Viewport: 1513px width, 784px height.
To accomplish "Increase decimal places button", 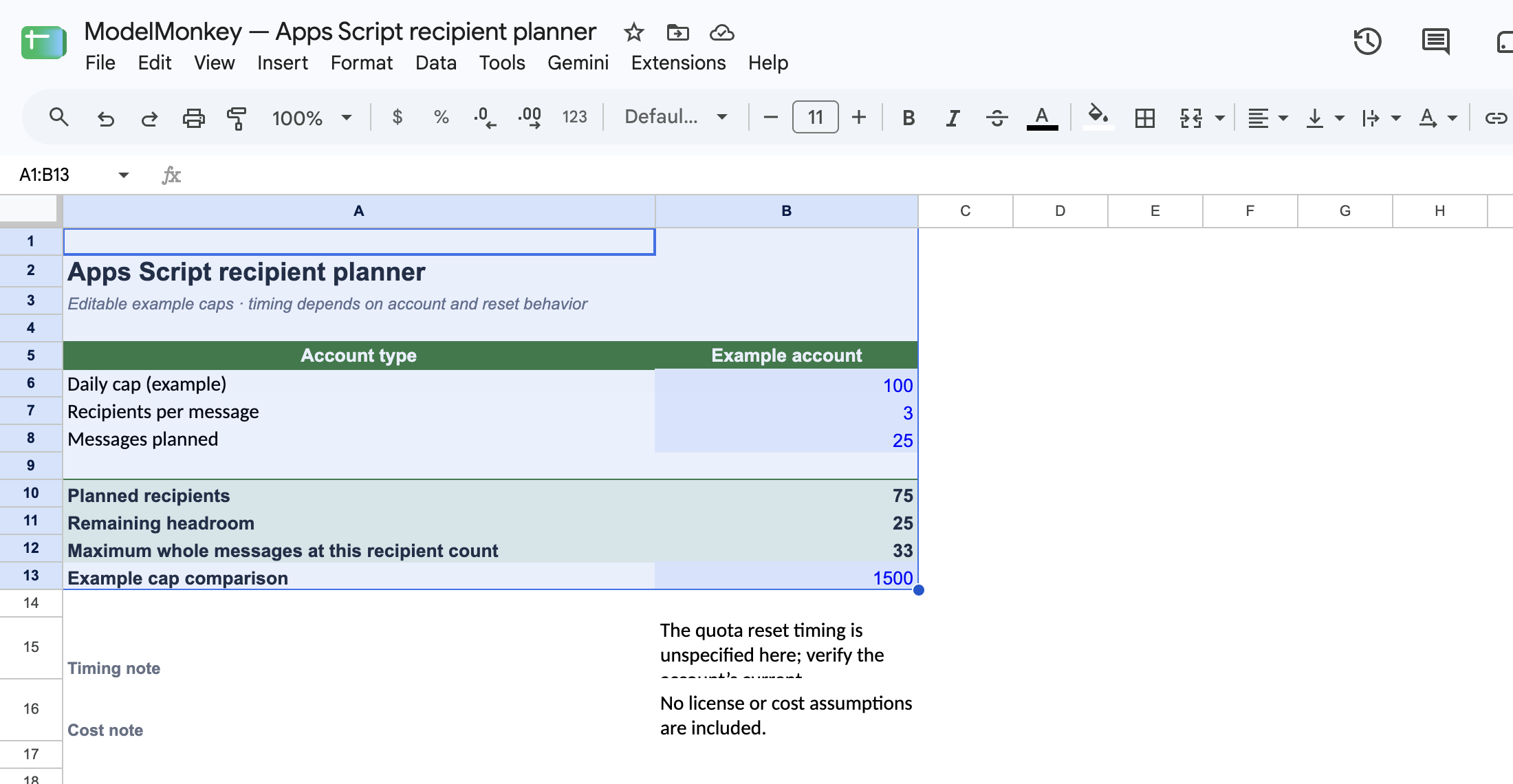I will pos(530,118).
